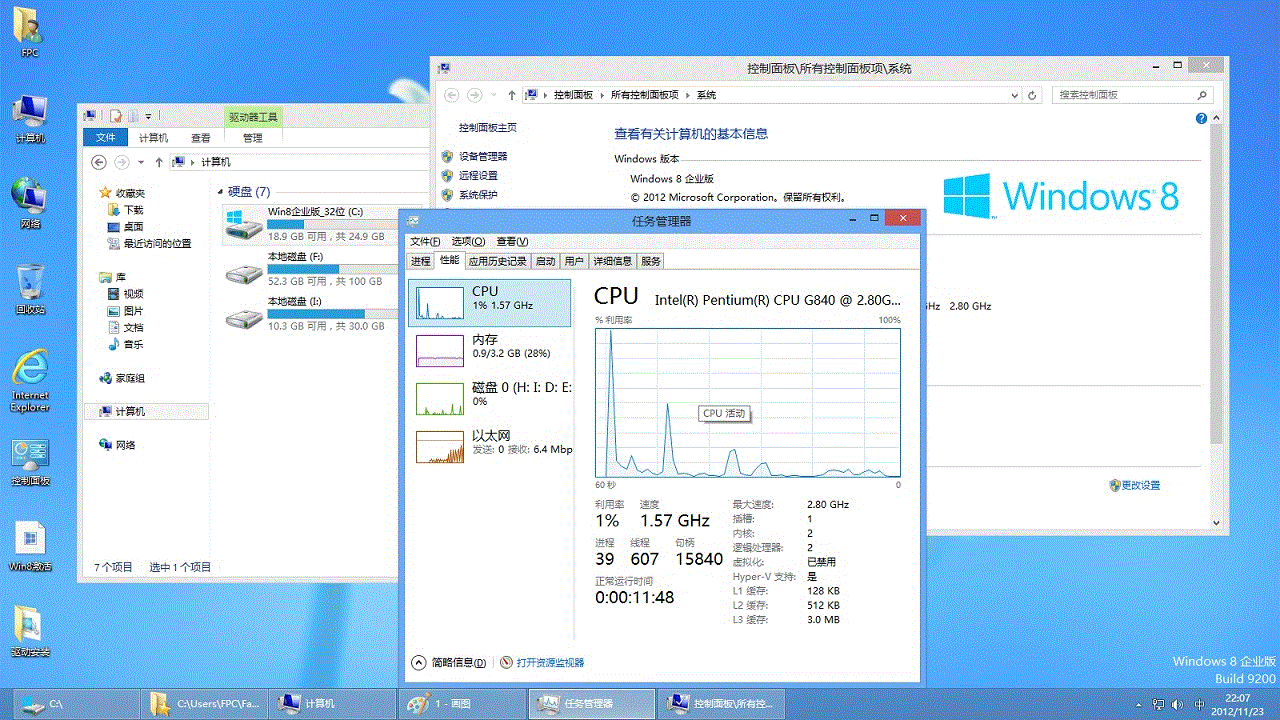
Task: Open the FPC user folder desktop icon
Action: click(29, 30)
